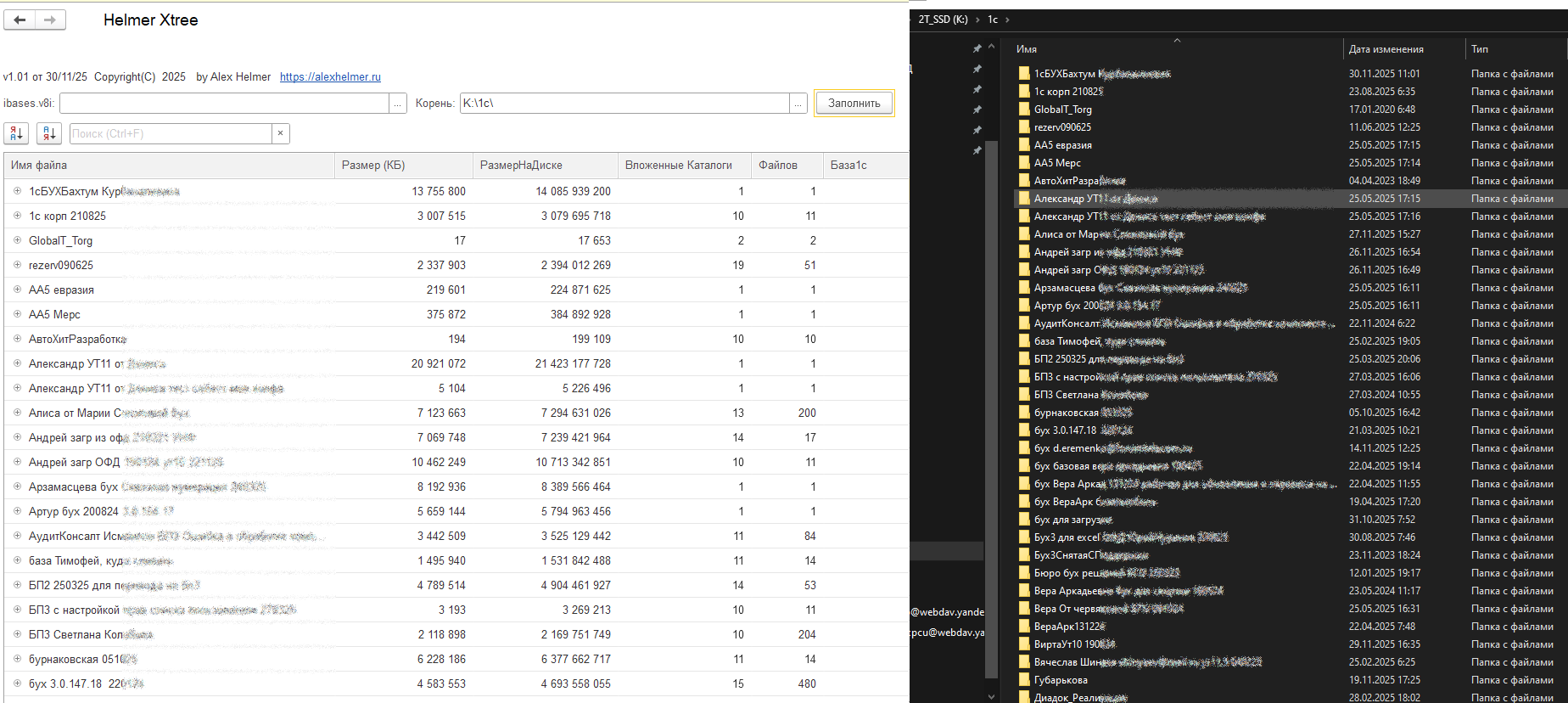Viewport: 1568px width, 703px height.
Task: Click 2T_SSD (K:) in the breadcrumb path
Action: [943, 20]
